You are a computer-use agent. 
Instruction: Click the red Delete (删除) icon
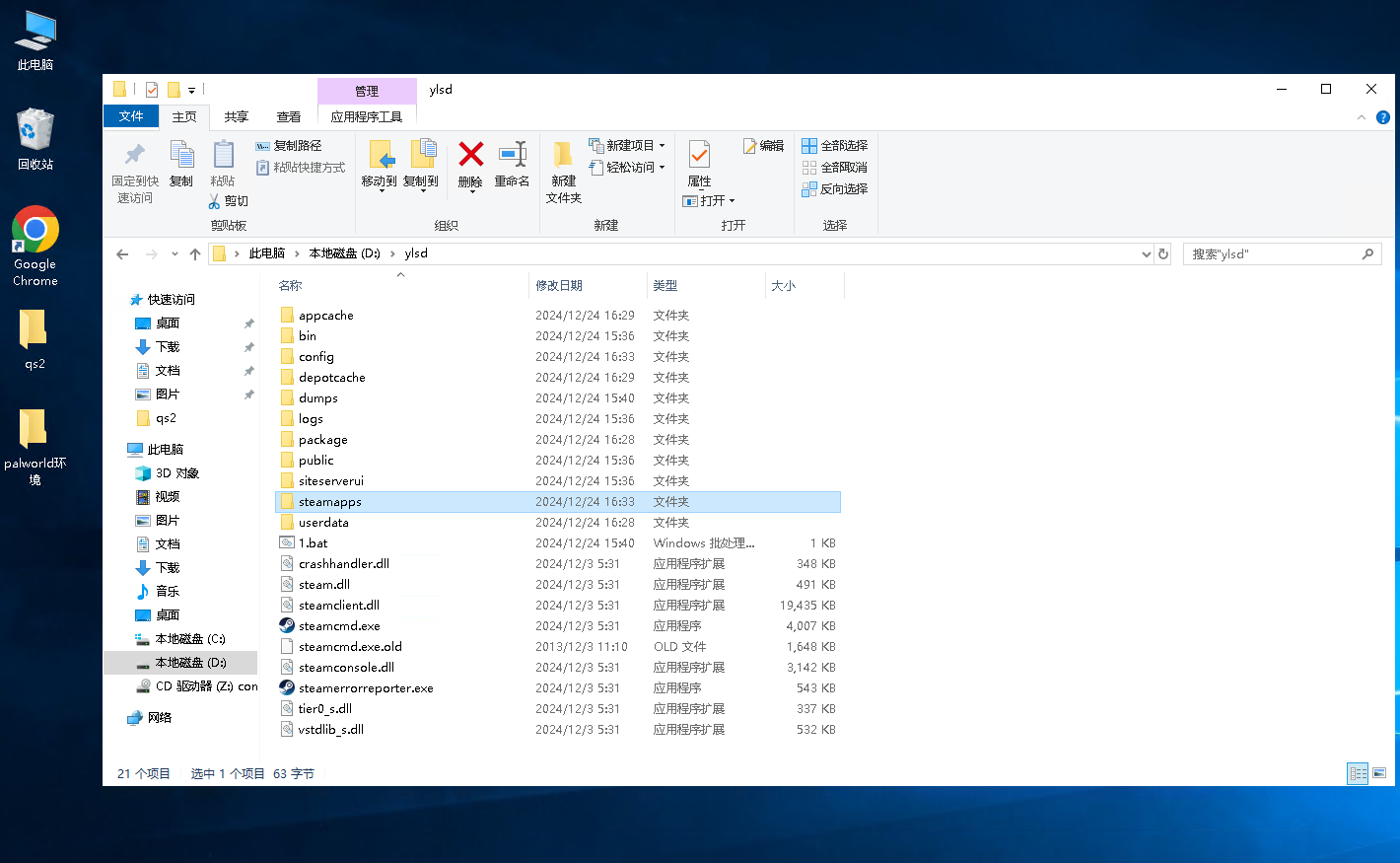pyautogui.click(x=471, y=154)
